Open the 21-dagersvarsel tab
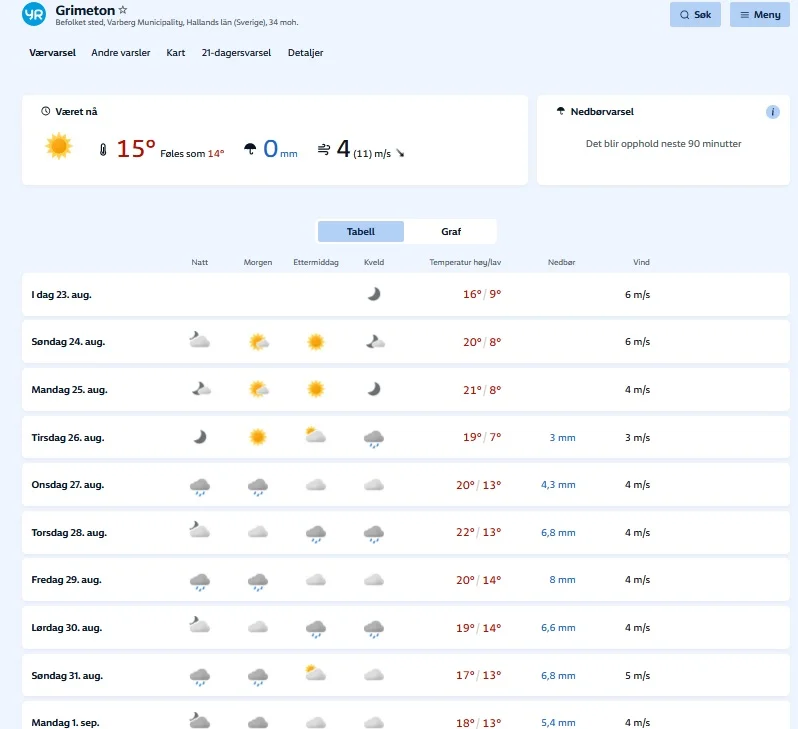Viewport: 798px width, 729px height. [x=236, y=53]
